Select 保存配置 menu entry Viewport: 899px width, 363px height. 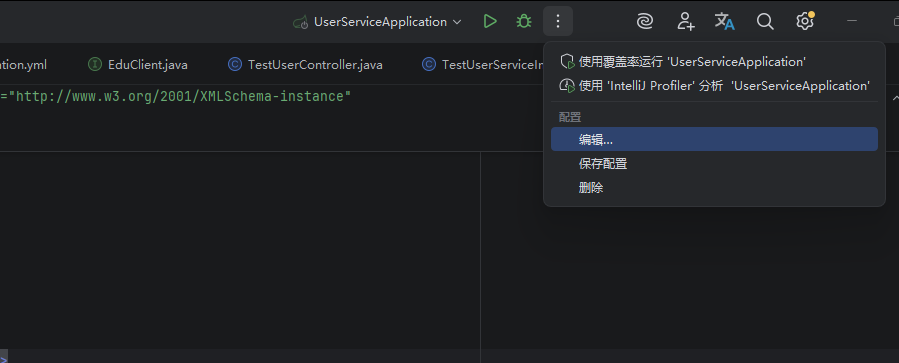click(714, 164)
